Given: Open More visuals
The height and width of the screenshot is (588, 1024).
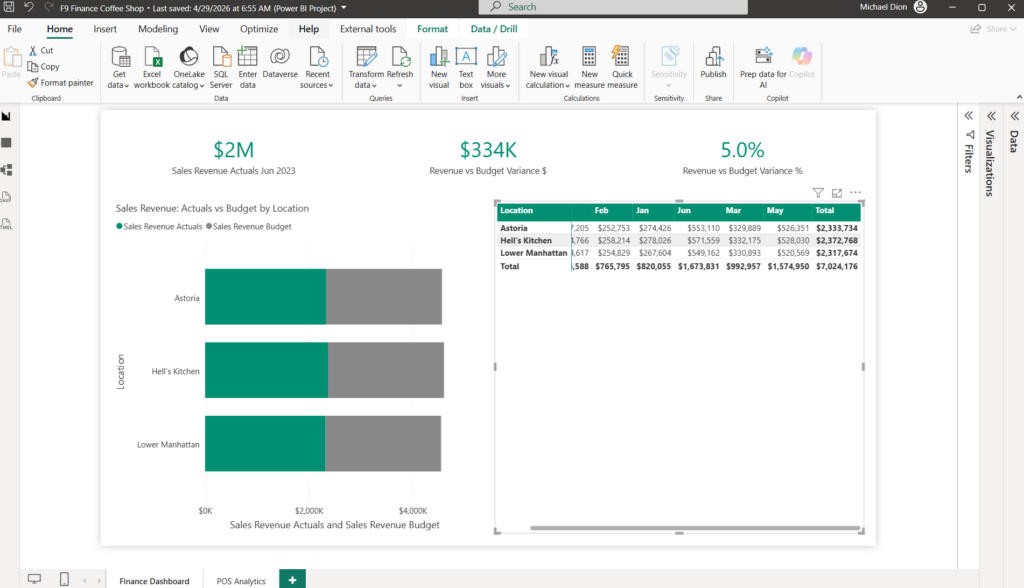Looking at the screenshot, I should click(x=496, y=67).
